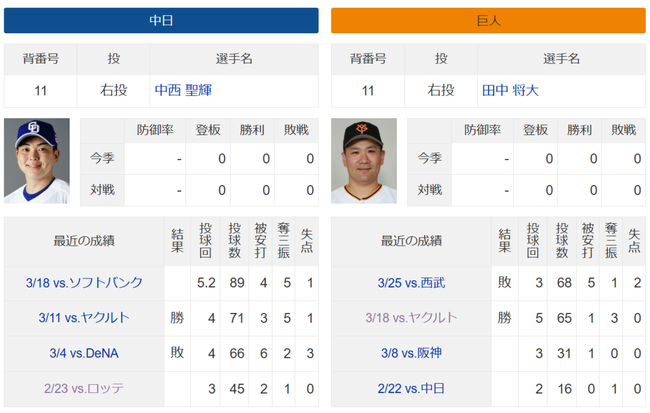Open player page for 中西 聖輝

[183, 90]
